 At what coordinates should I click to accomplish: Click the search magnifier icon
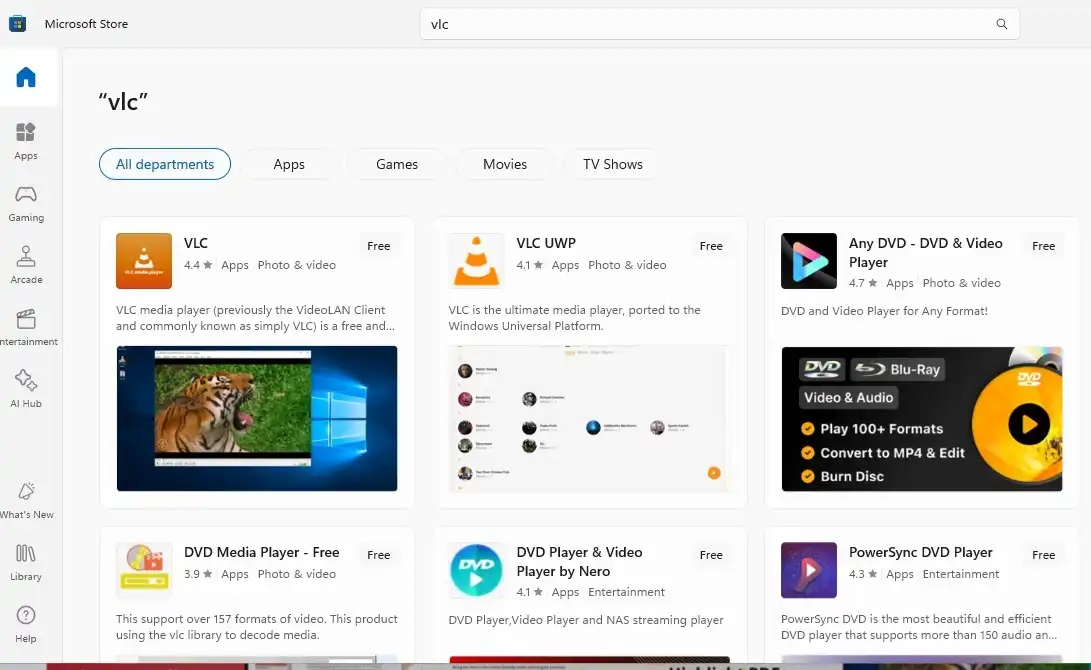click(x=1001, y=24)
